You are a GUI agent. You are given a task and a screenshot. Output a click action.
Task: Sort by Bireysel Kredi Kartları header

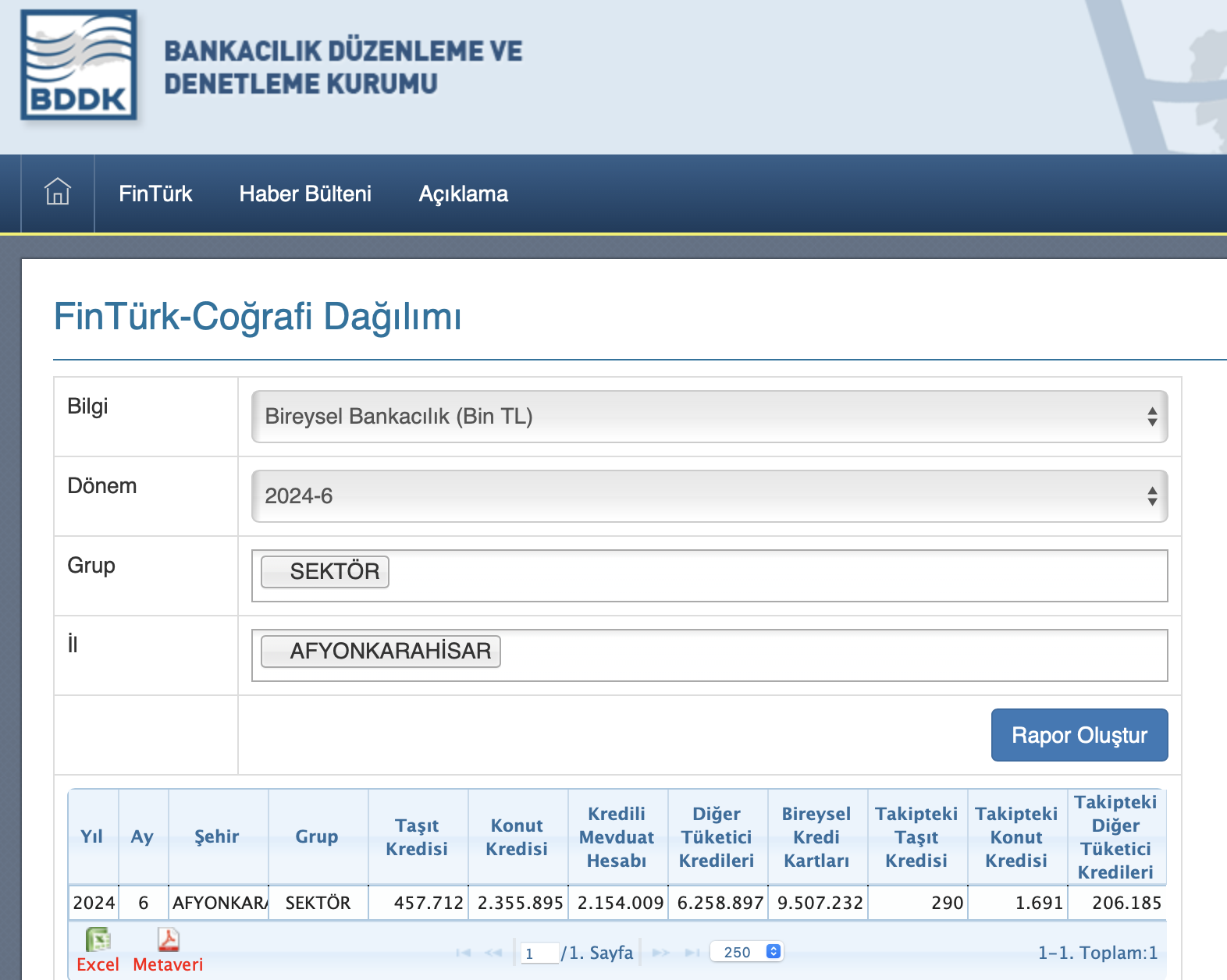tap(816, 836)
